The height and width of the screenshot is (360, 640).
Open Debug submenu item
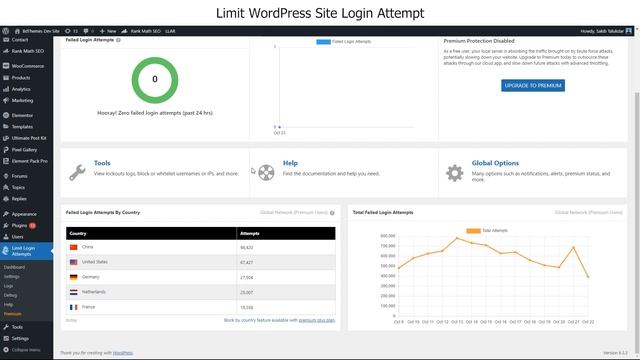[11, 295]
